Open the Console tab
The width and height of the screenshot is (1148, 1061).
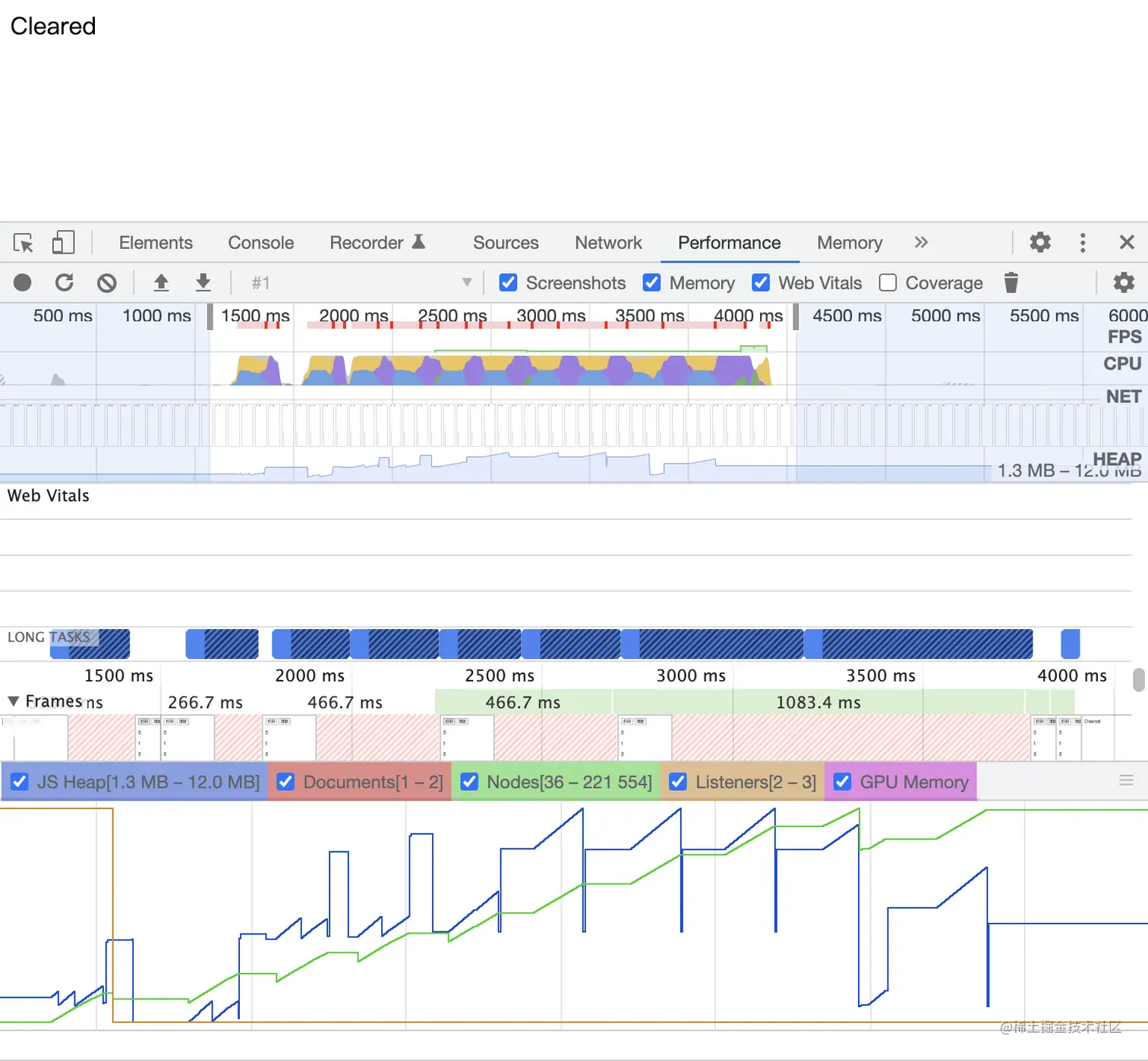(260, 243)
